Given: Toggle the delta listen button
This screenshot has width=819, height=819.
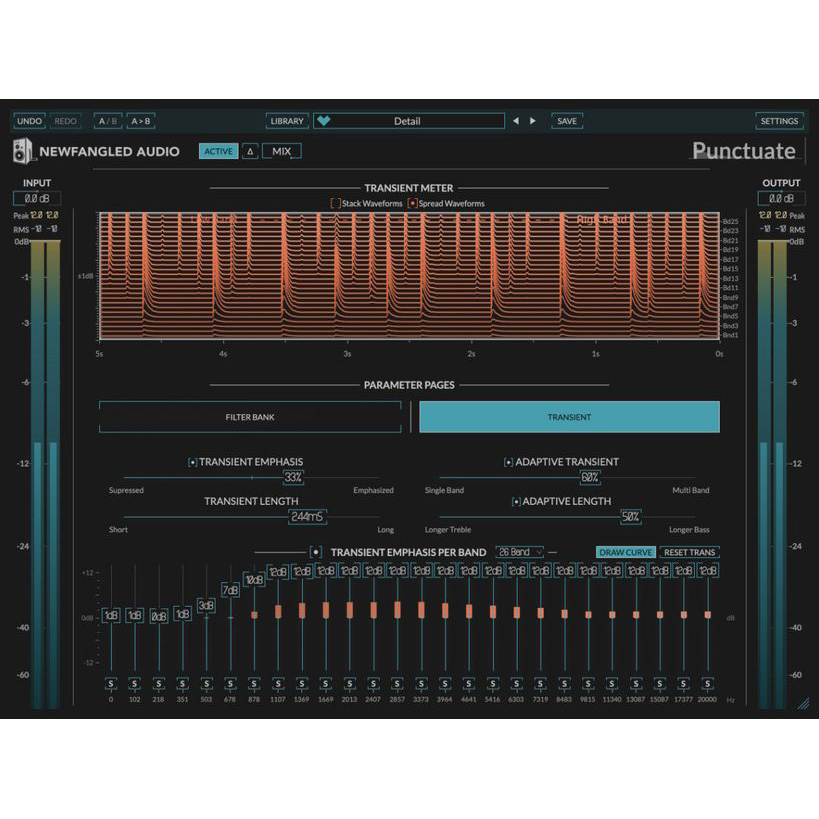Looking at the screenshot, I should 250,151.
